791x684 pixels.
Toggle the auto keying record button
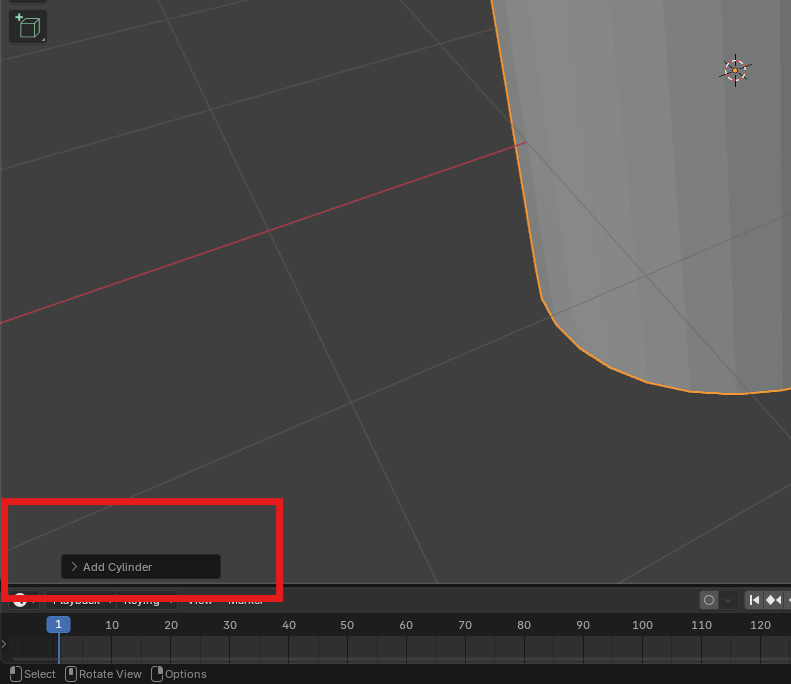(709, 600)
